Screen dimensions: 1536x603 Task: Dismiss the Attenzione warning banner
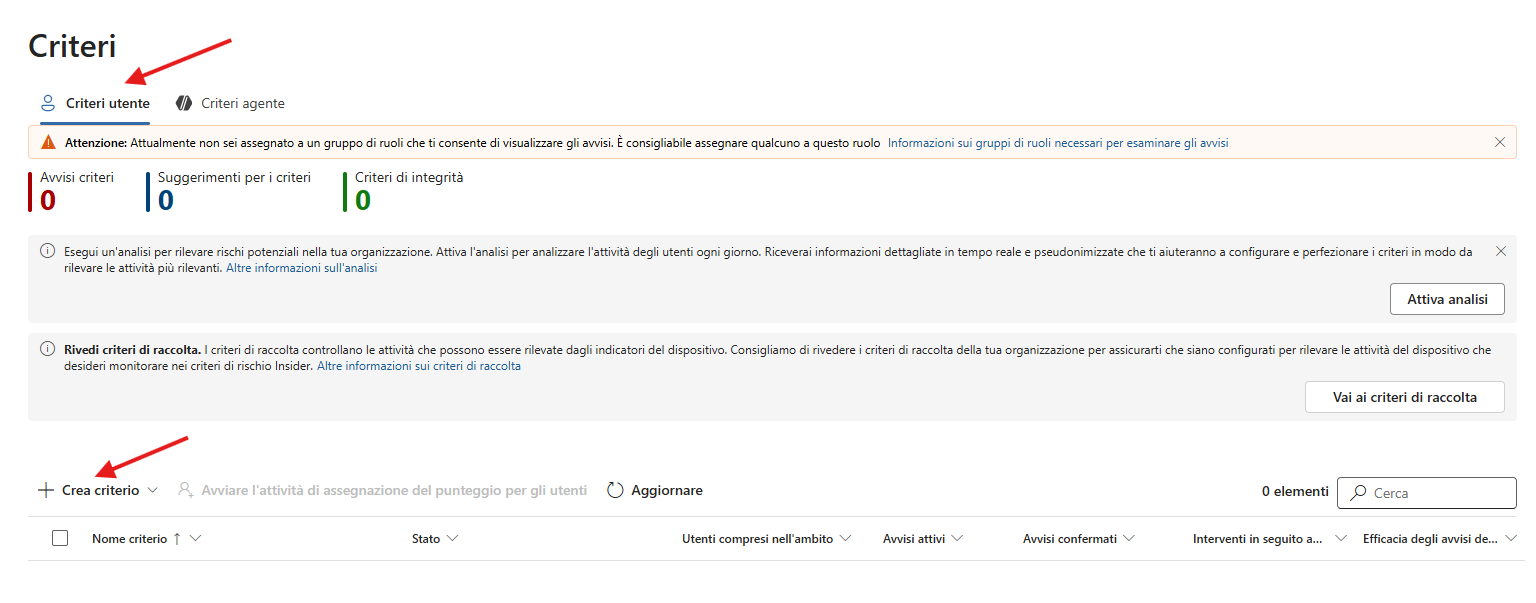[x=1499, y=143]
